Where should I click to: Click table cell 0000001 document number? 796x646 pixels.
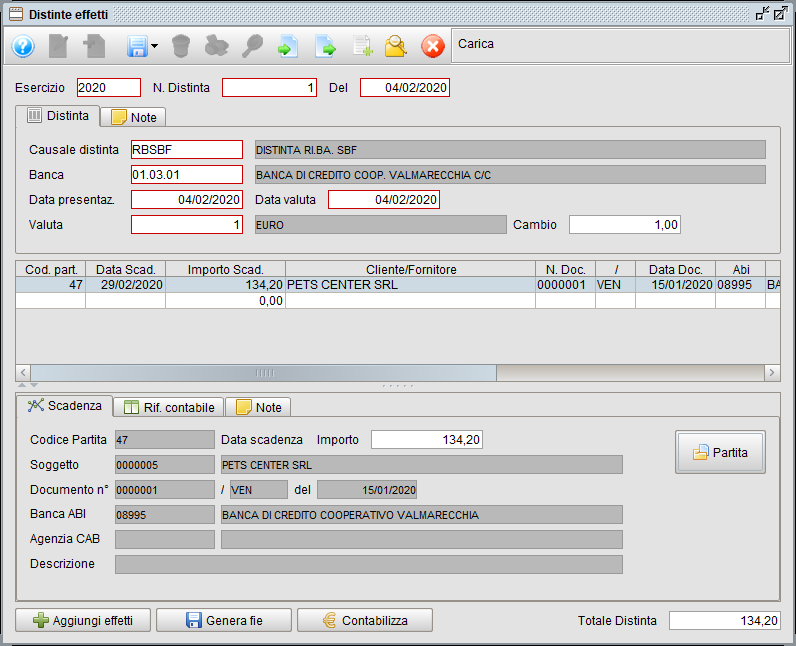click(566, 285)
